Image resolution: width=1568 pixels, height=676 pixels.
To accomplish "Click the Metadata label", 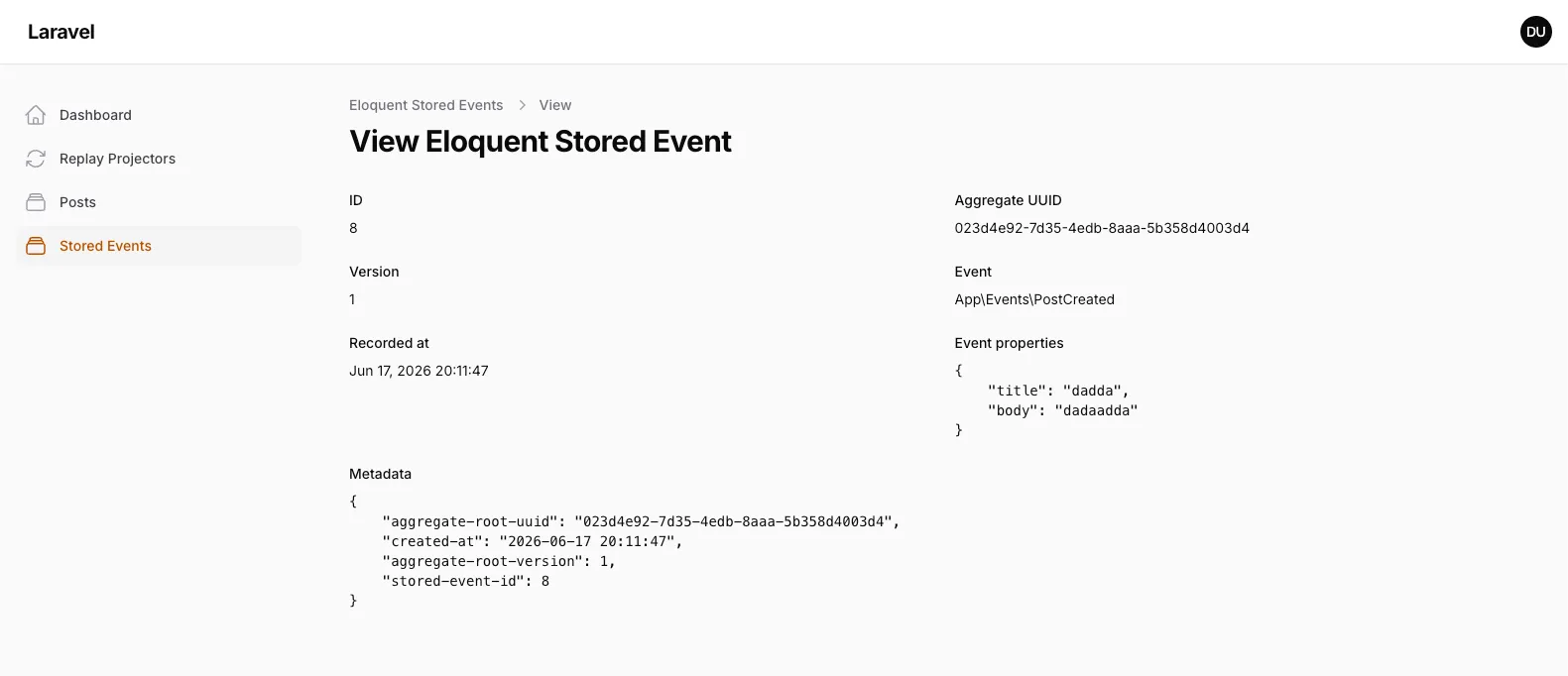I will click(x=380, y=474).
